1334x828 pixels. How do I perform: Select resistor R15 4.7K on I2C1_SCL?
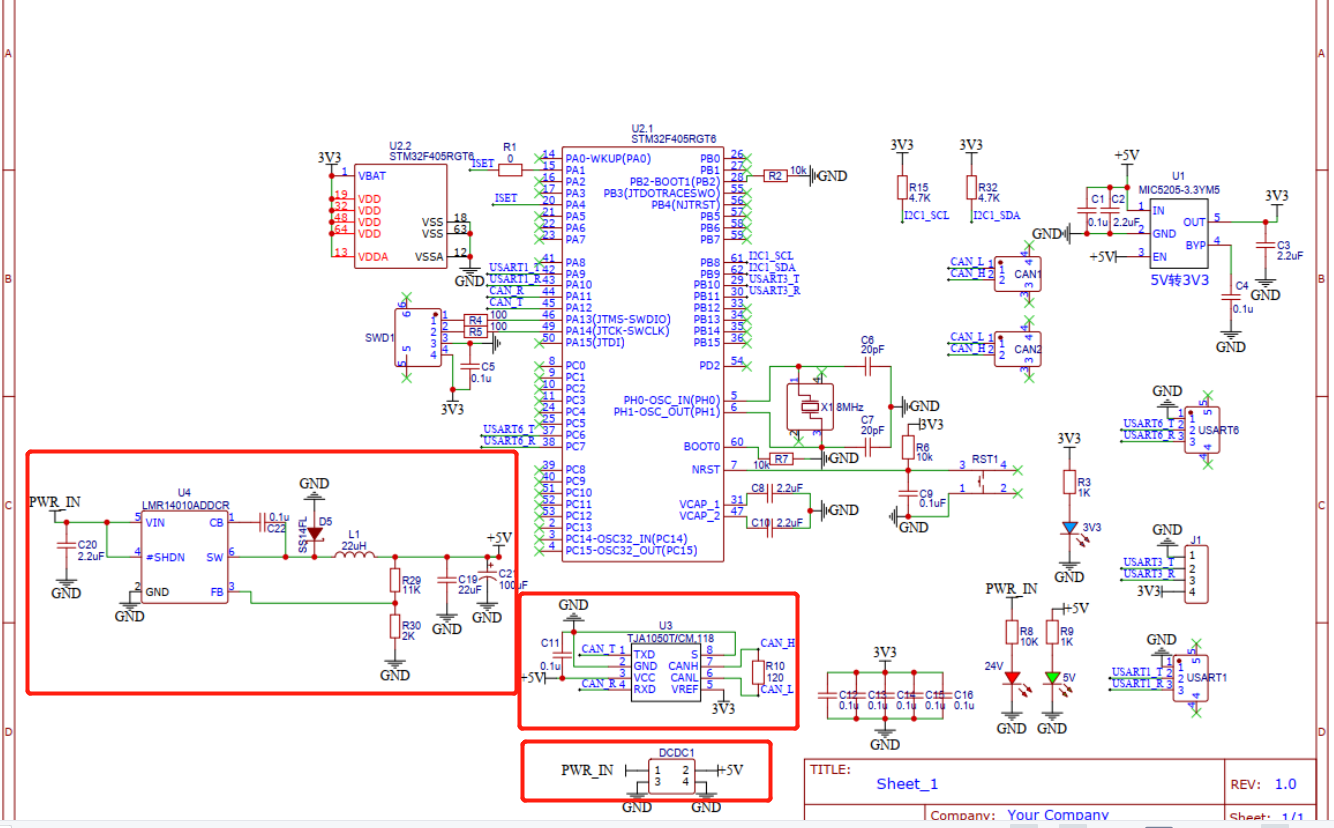click(901, 188)
